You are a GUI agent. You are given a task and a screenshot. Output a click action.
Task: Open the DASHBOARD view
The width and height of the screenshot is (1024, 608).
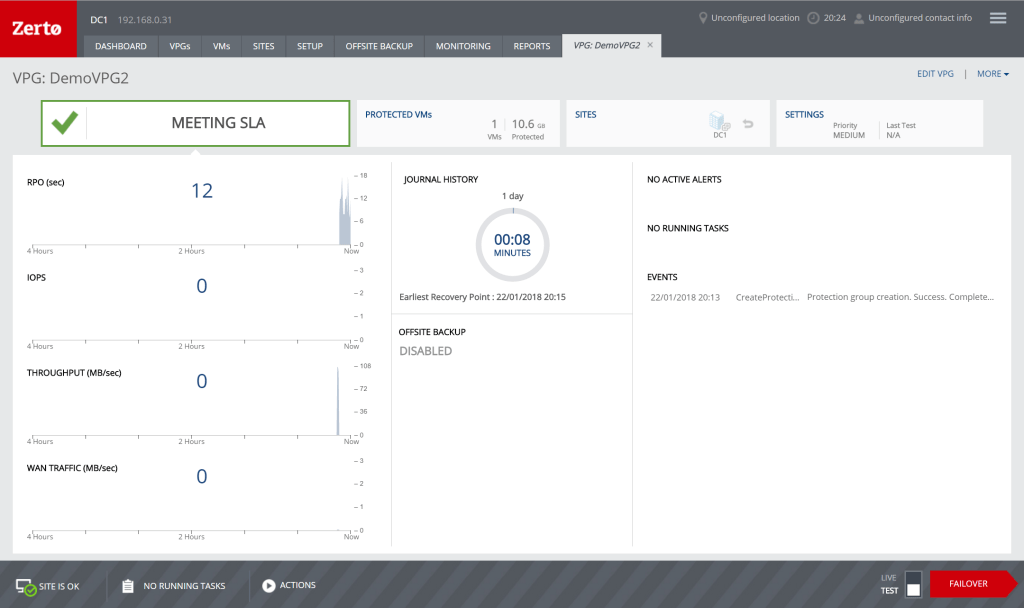pos(120,46)
